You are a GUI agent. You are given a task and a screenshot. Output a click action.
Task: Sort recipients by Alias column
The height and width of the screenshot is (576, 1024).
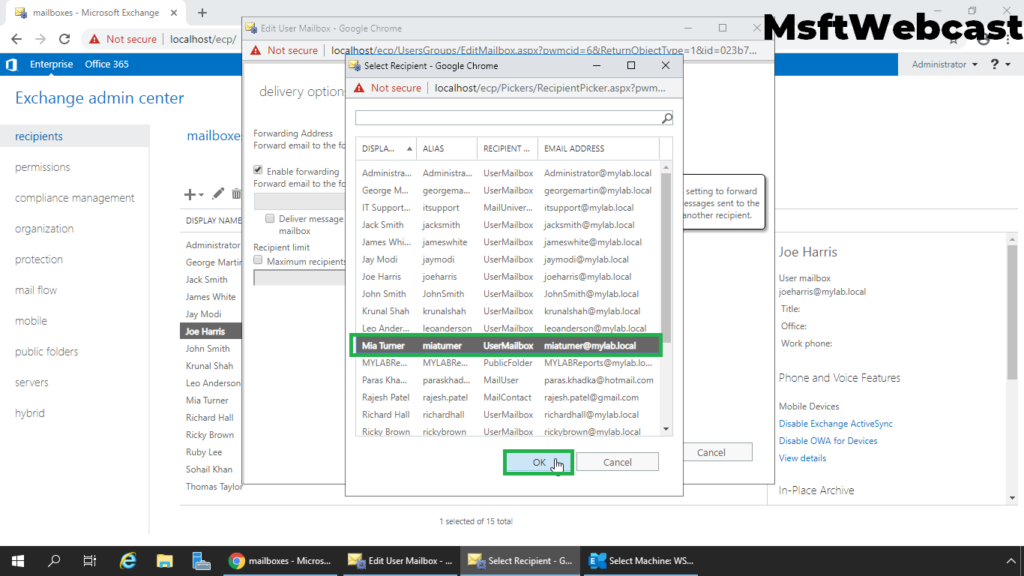(447, 149)
